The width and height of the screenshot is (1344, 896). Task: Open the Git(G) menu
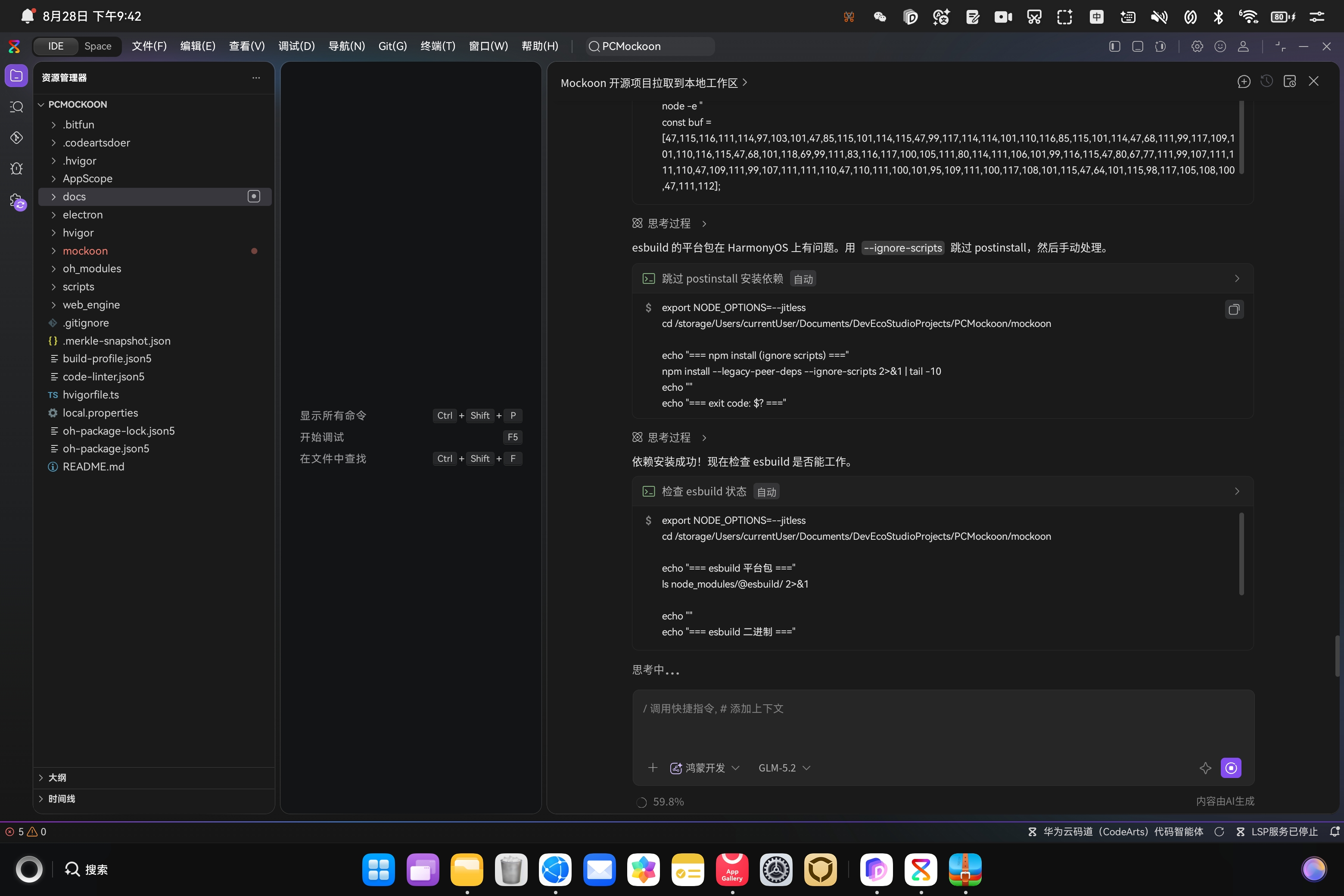(392, 46)
